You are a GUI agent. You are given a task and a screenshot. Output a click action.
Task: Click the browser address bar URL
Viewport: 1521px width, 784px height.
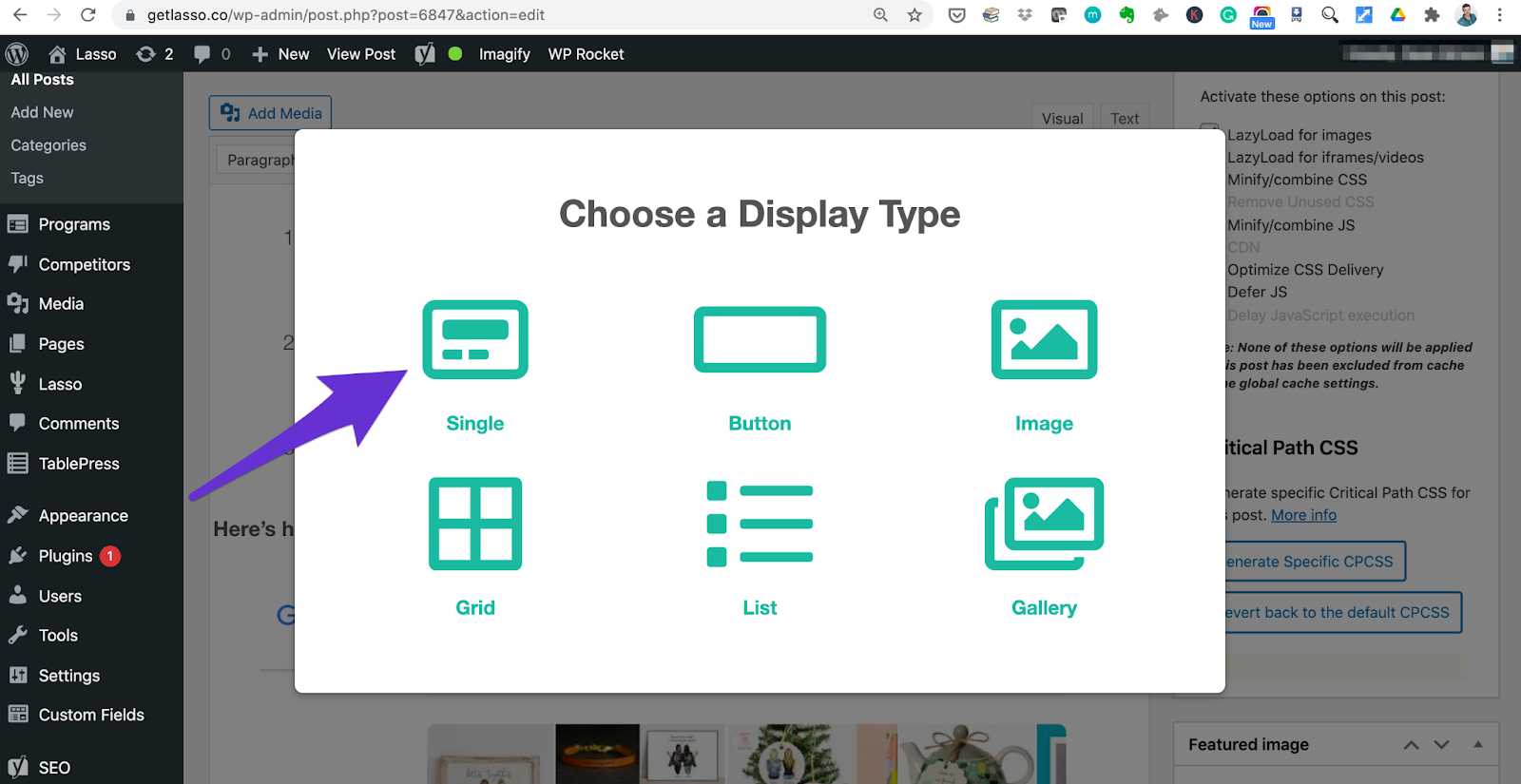click(x=346, y=15)
